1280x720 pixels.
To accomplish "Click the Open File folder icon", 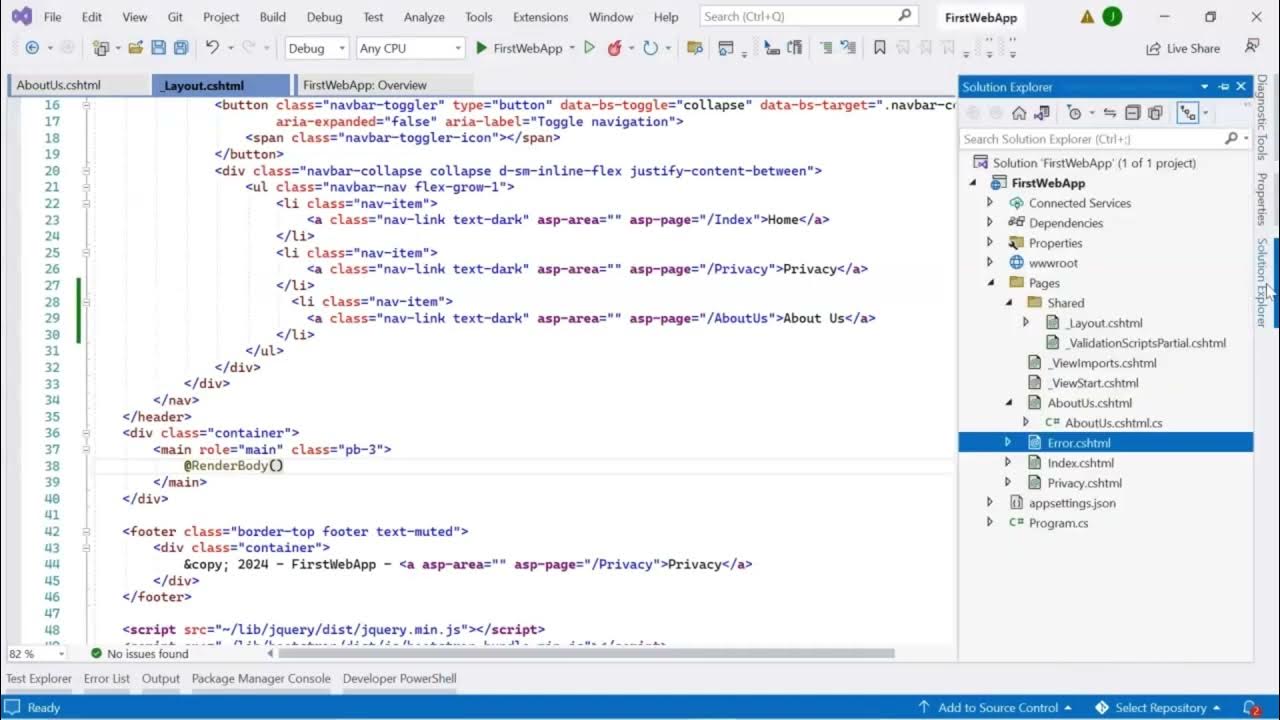I will coord(135,48).
